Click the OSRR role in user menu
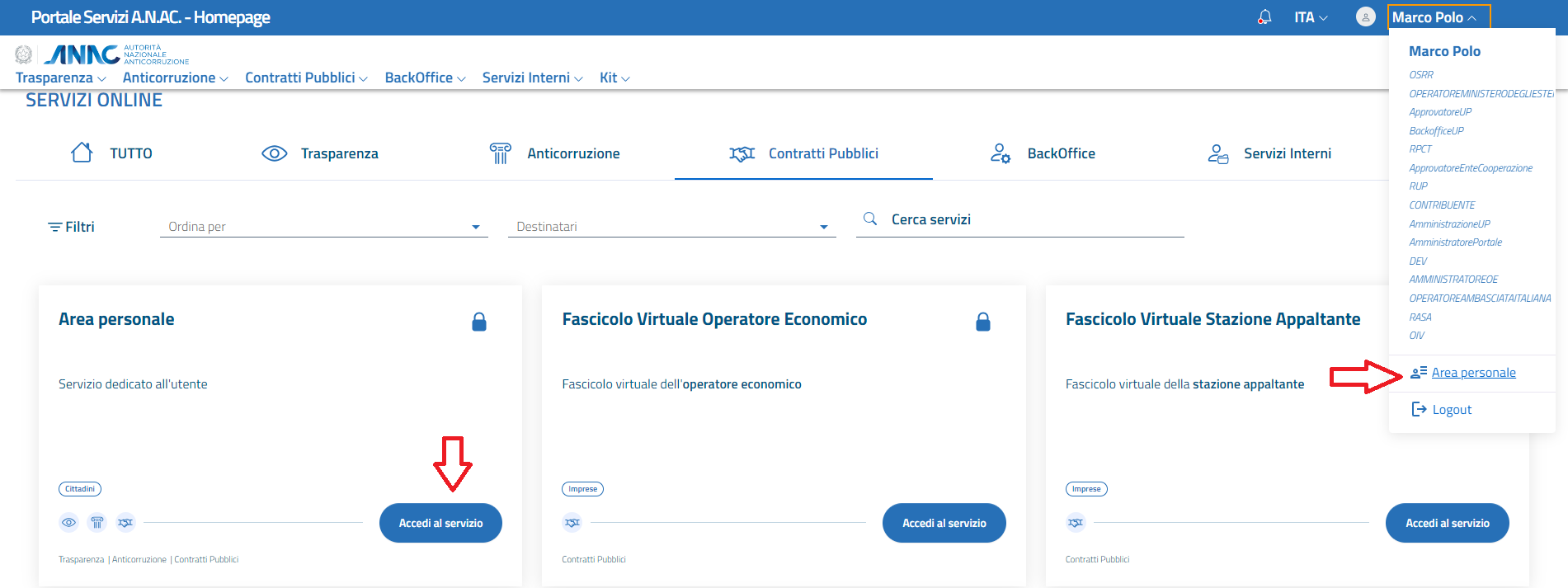1568x588 pixels. (x=1421, y=75)
